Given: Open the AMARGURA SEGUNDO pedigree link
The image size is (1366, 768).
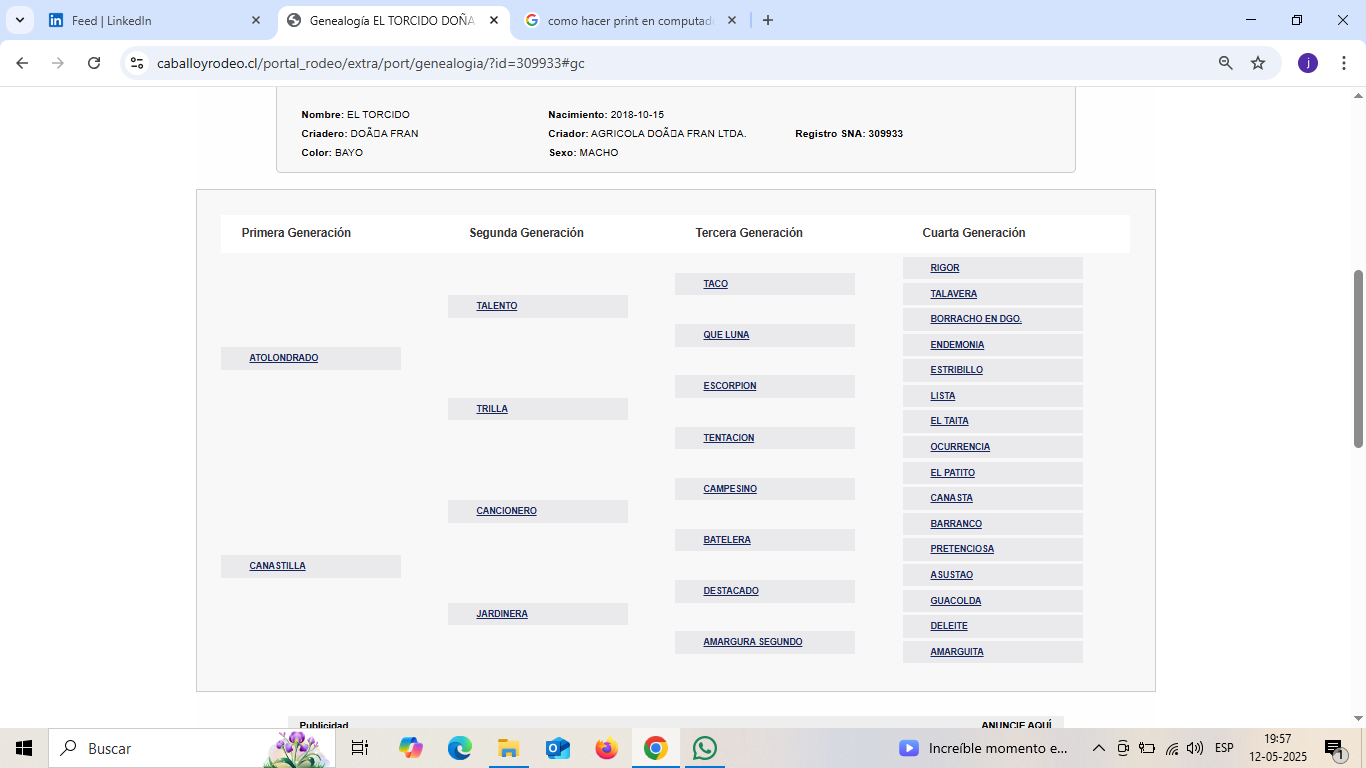Looking at the screenshot, I should (x=752, y=642).
